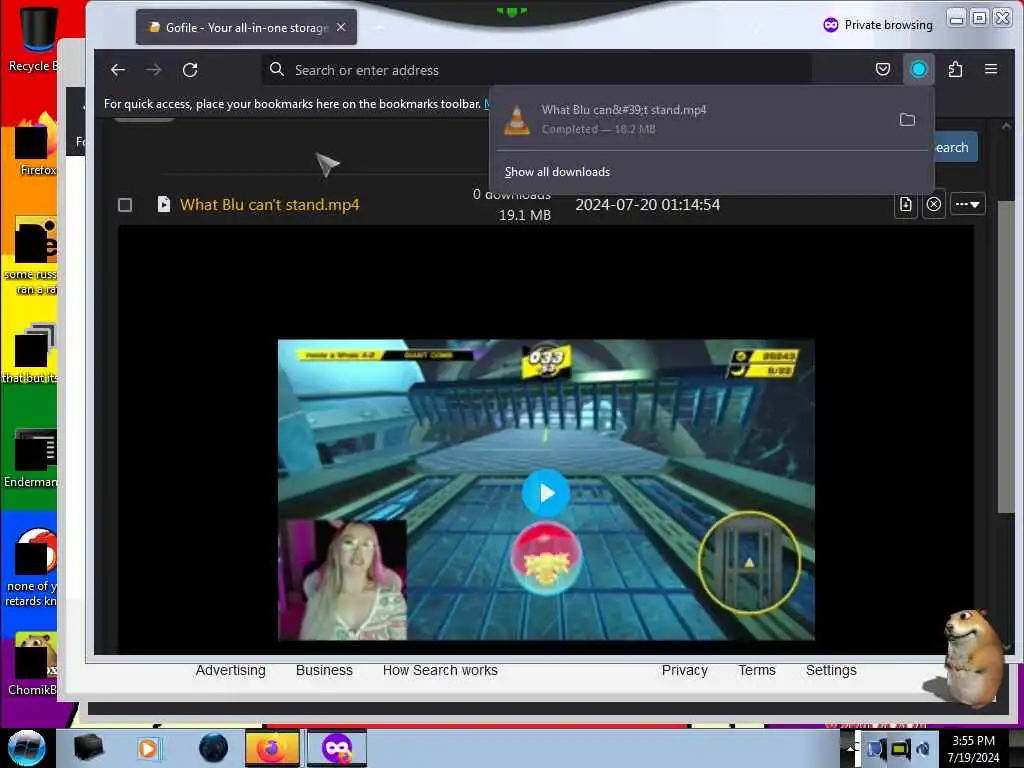Tick checkbox for What Blu can't stand.mp4
1024x768 pixels.
click(x=125, y=205)
